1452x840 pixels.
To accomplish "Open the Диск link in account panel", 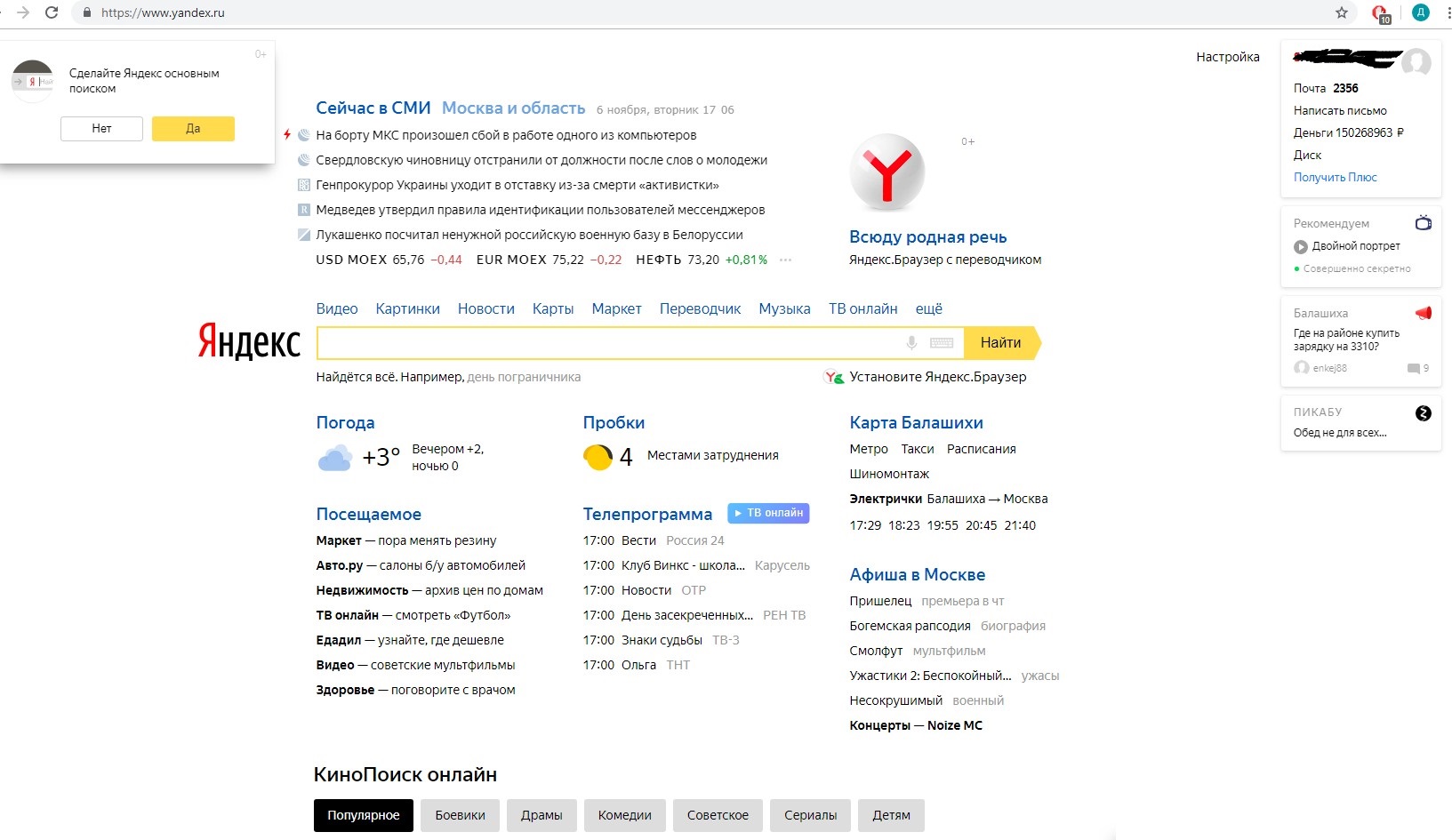I will pos(1307,155).
